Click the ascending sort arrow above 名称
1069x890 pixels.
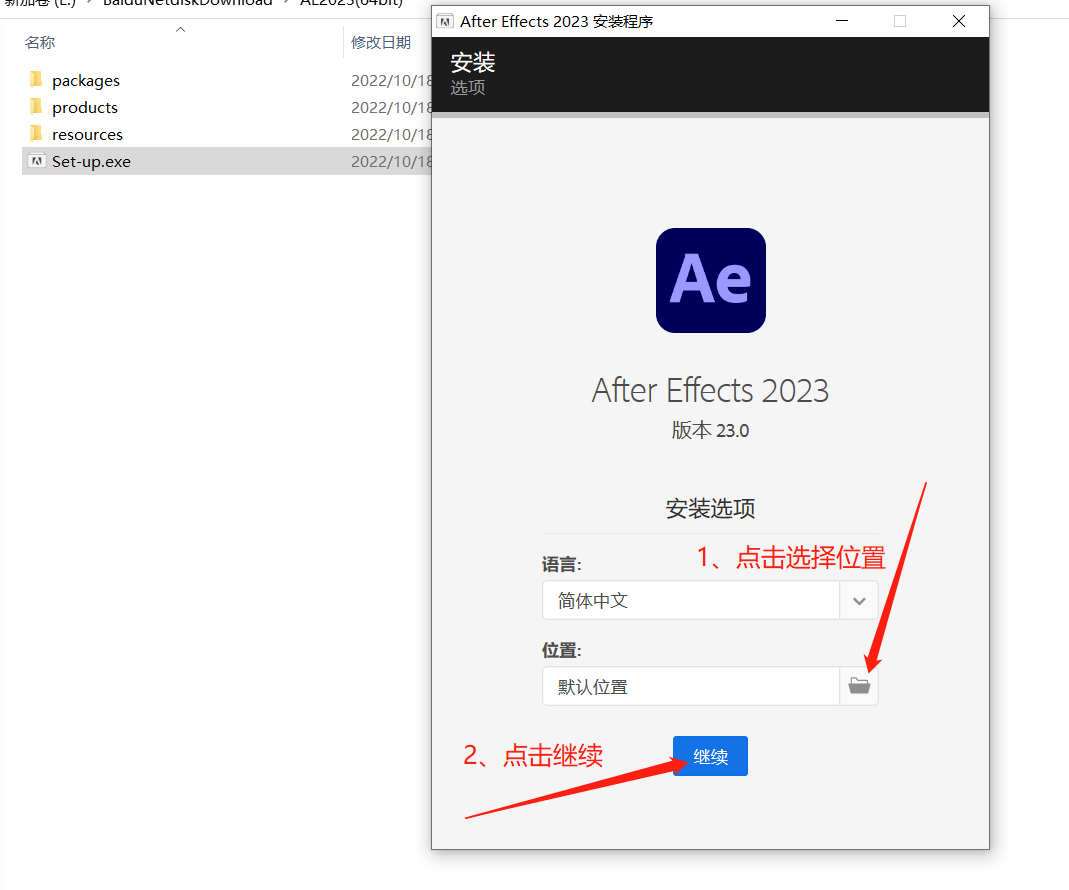point(180,29)
